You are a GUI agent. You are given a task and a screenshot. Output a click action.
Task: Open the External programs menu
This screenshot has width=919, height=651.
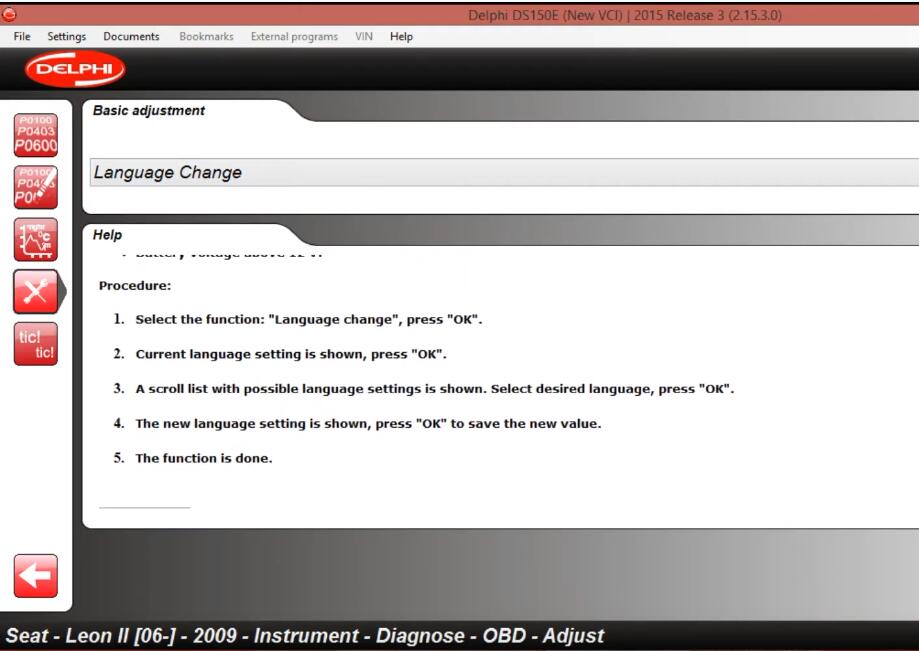click(x=294, y=36)
